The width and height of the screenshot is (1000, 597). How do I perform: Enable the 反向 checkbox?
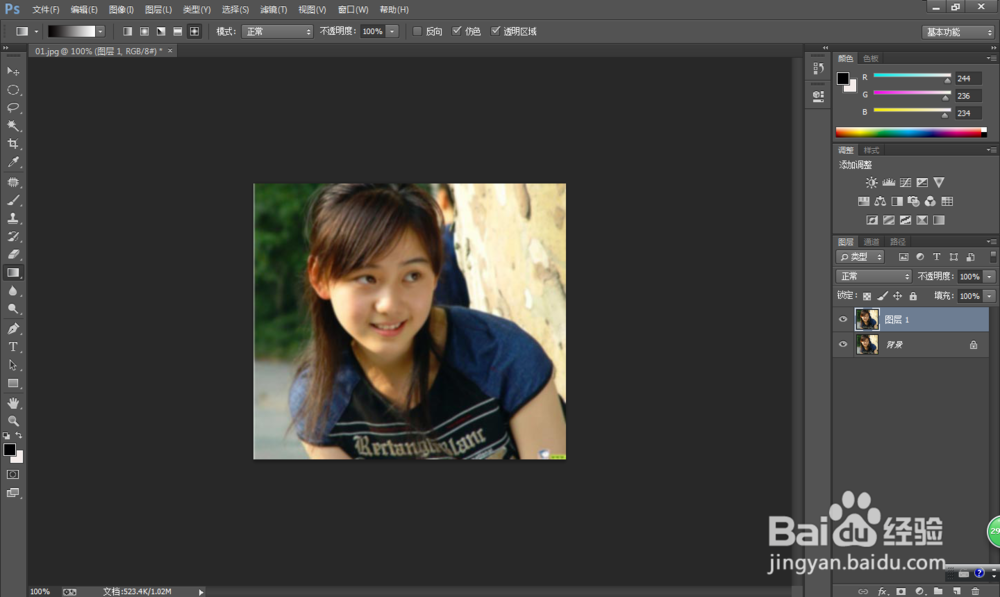pos(417,31)
